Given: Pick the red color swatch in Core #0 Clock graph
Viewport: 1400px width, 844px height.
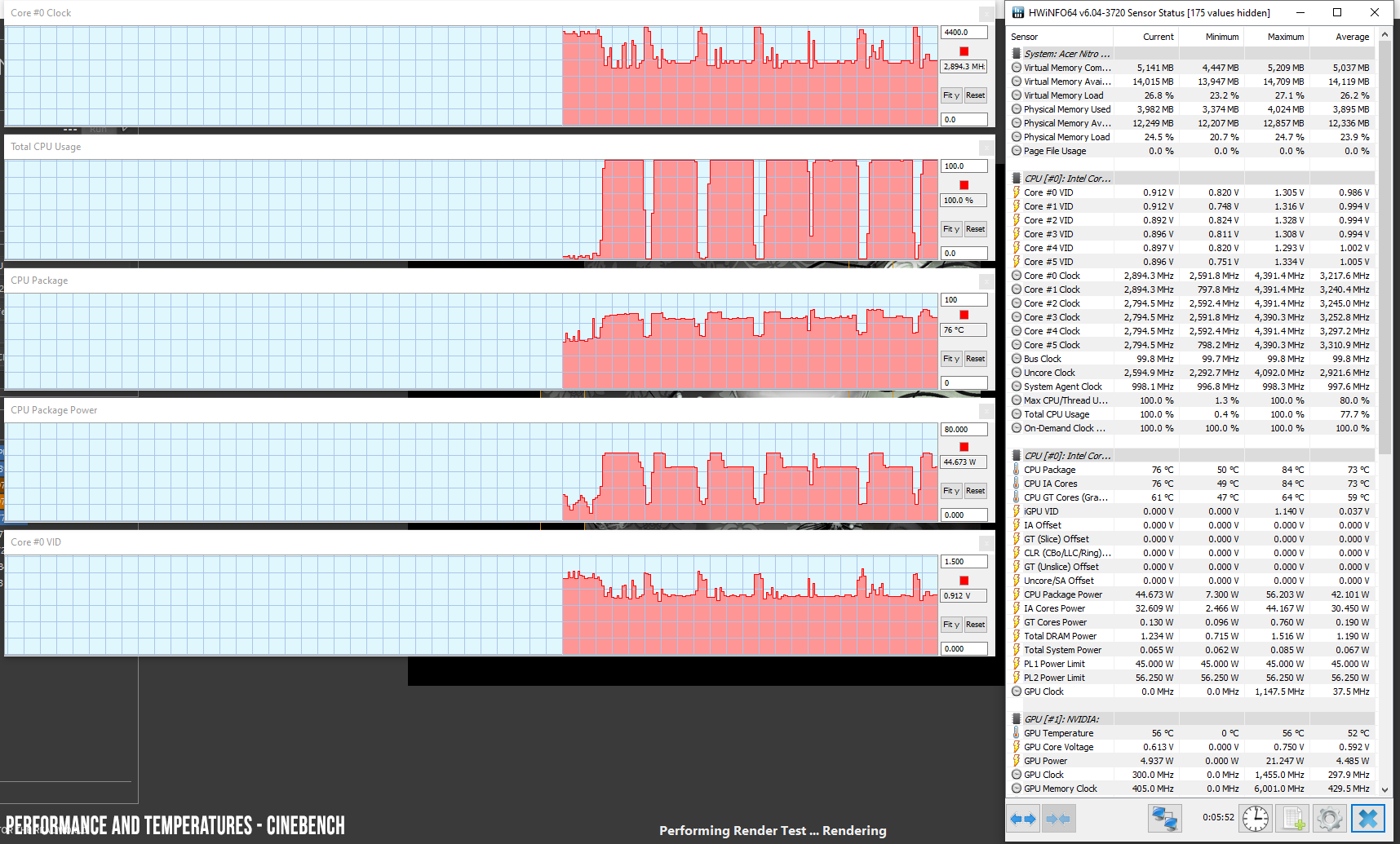Looking at the screenshot, I should [x=964, y=51].
